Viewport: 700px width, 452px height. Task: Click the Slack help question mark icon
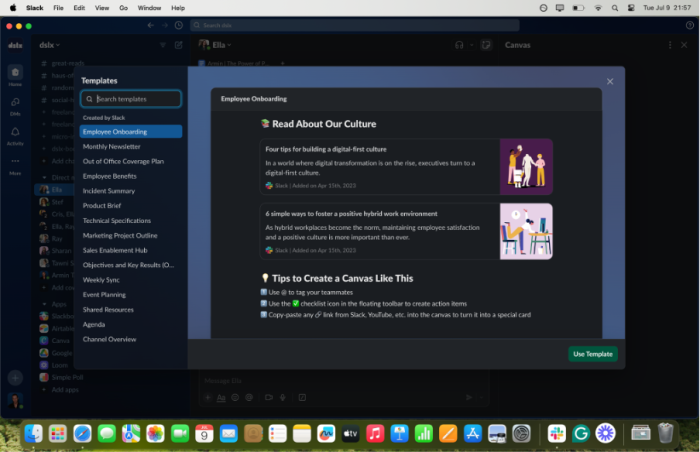(690, 25)
